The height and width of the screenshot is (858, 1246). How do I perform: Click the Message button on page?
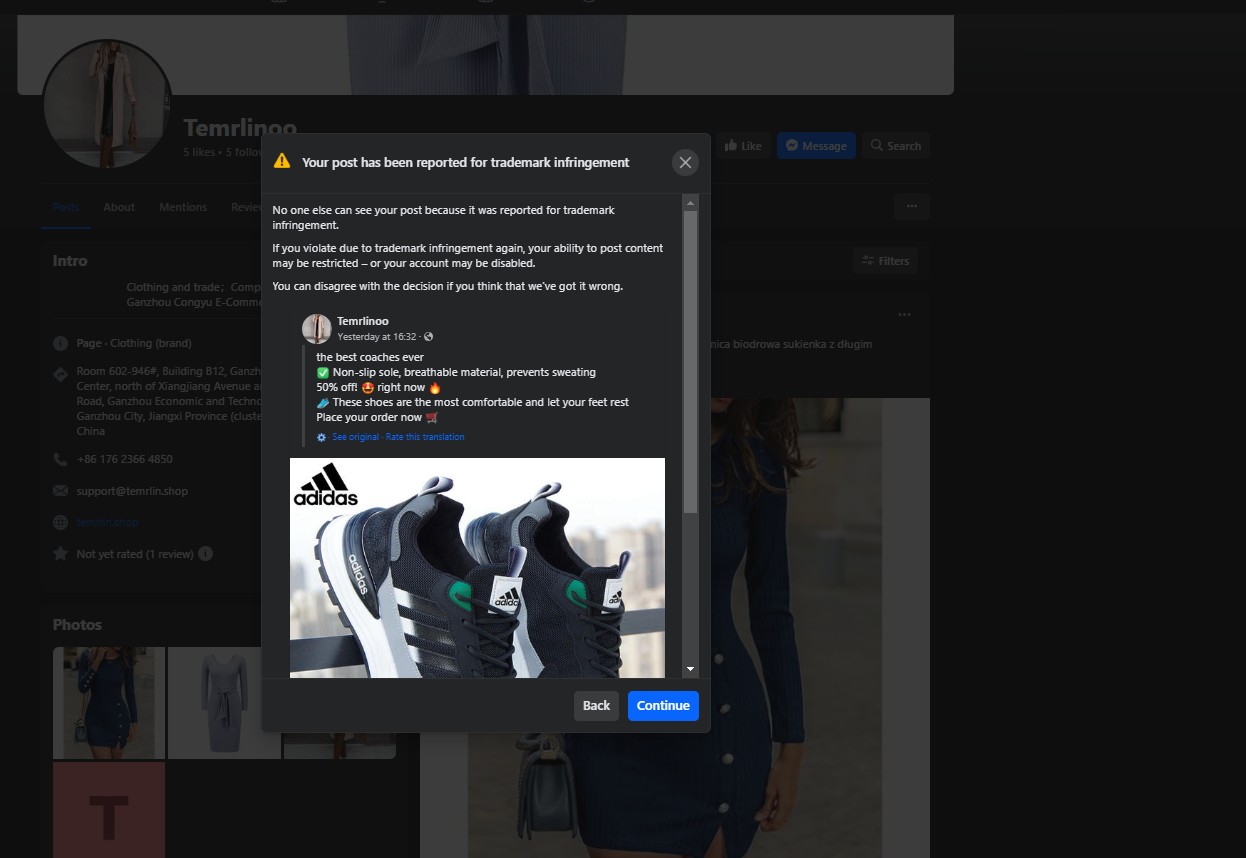tap(816, 146)
